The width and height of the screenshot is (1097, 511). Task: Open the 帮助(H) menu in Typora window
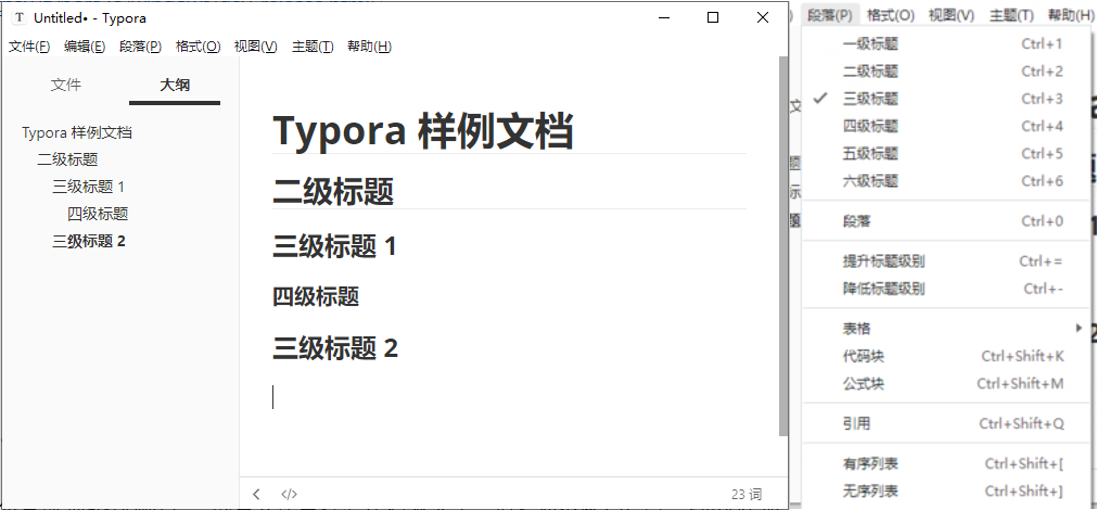point(369,47)
